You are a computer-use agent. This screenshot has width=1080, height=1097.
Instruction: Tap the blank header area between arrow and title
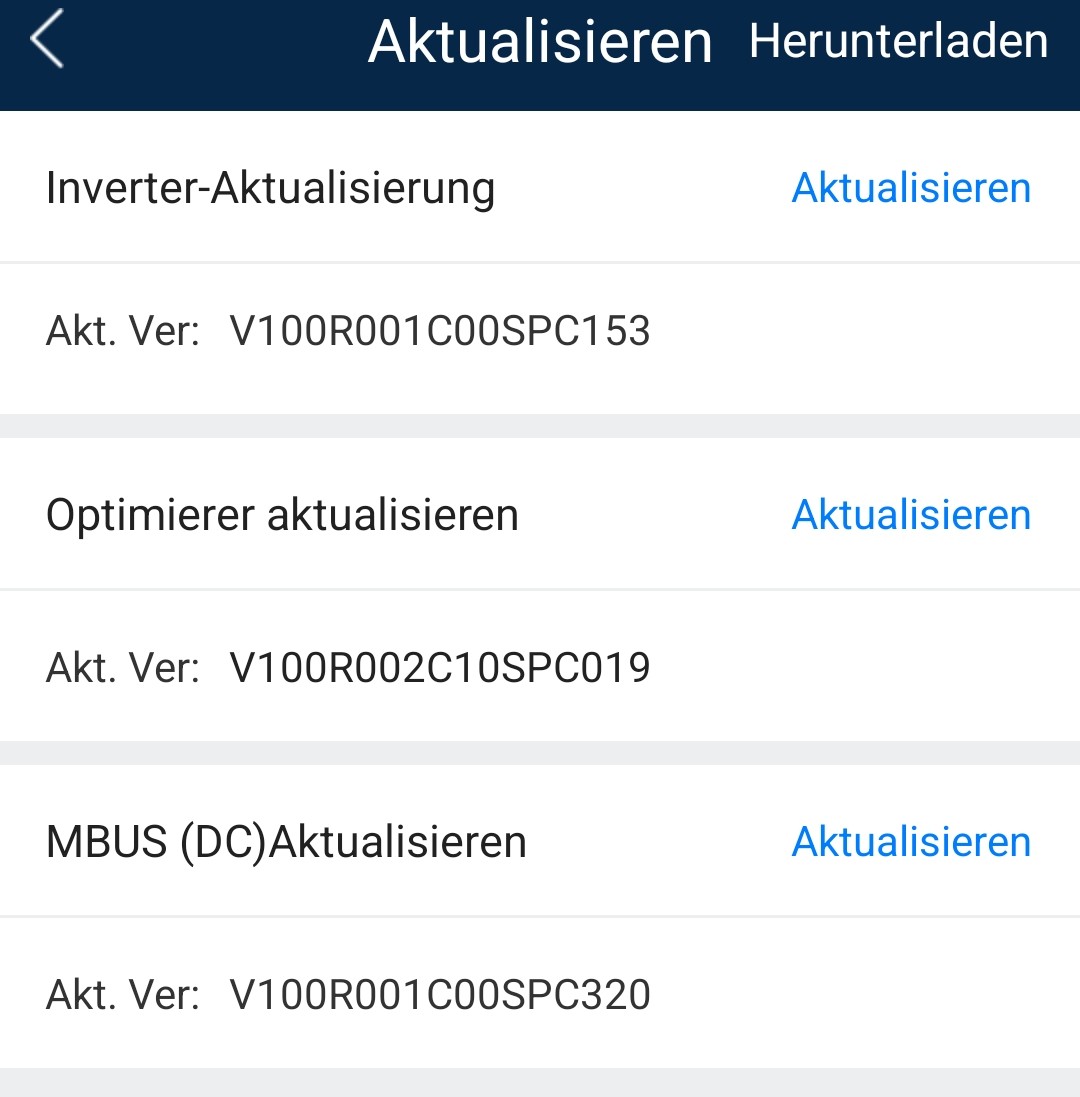coord(217,42)
